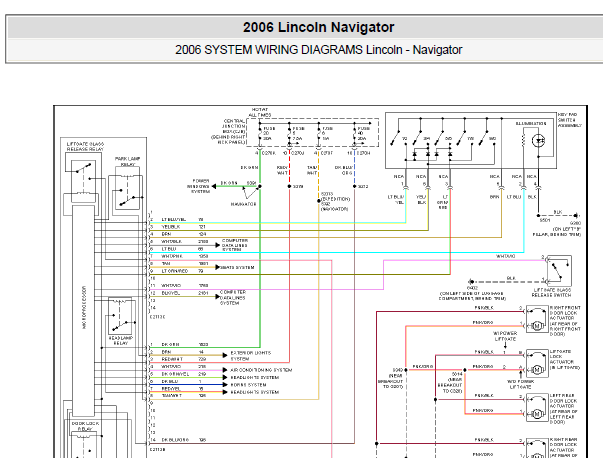Click the keypad switch labeled '9/0'

click(486, 139)
